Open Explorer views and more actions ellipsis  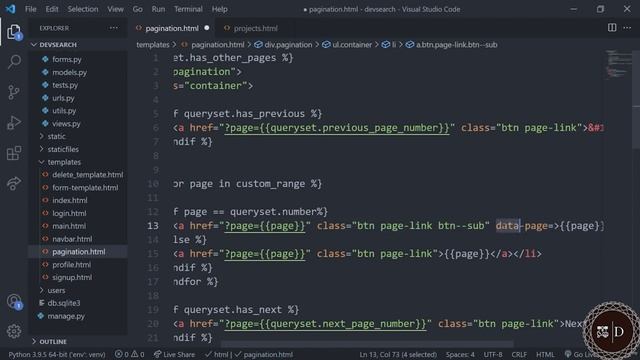(x=113, y=28)
